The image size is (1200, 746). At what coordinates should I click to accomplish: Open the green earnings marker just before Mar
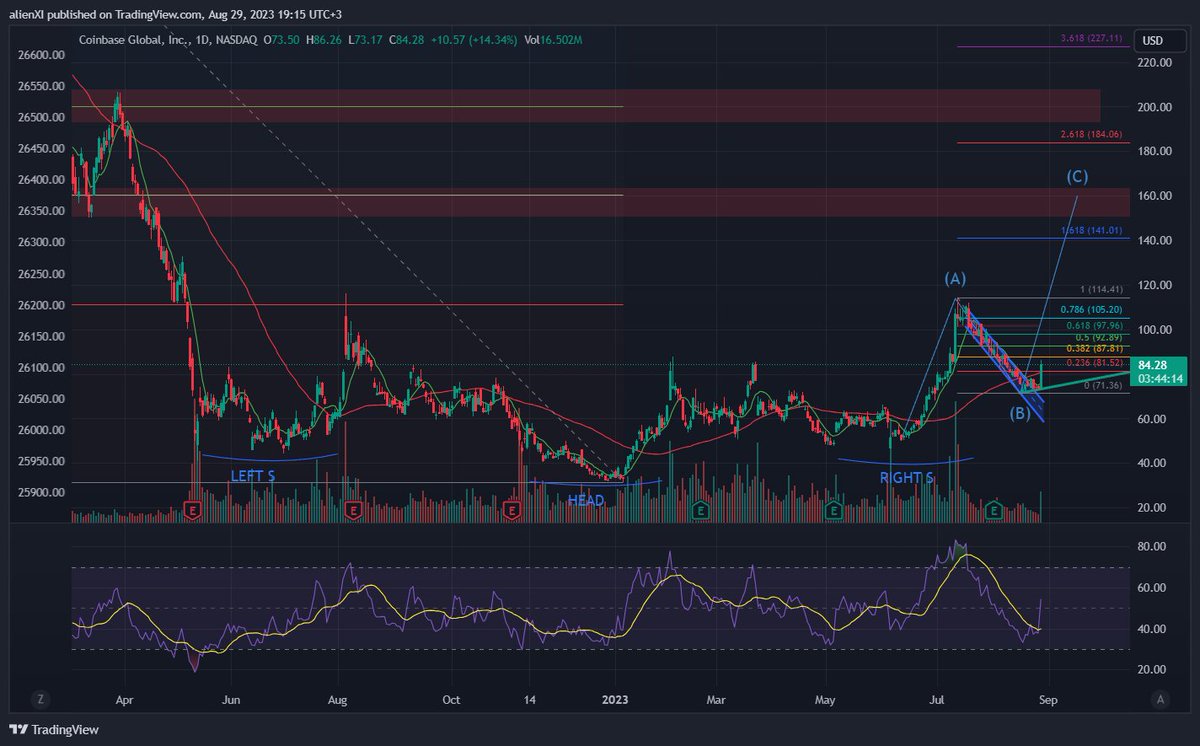click(x=703, y=510)
